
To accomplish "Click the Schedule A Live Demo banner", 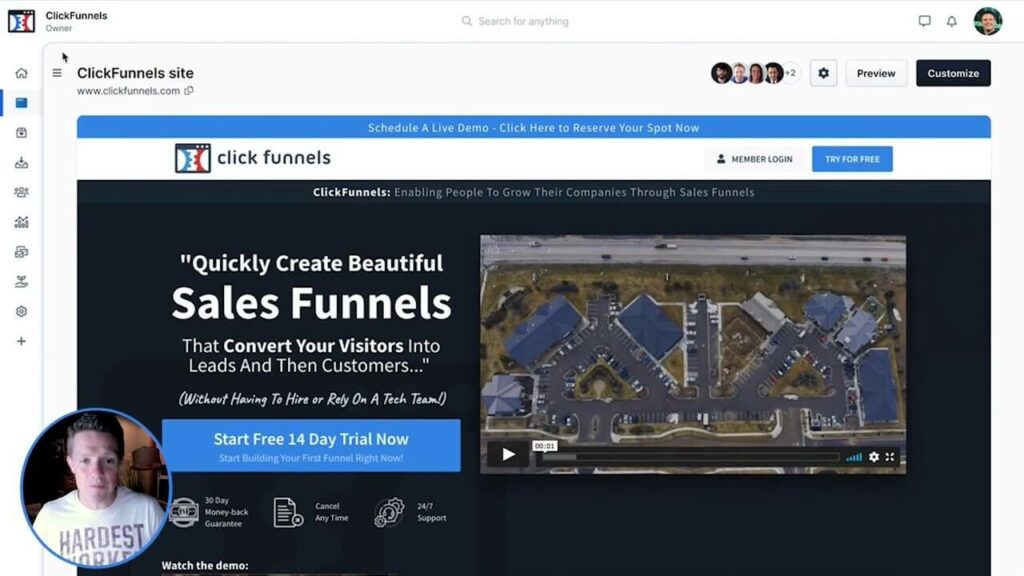I will [x=534, y=127].
